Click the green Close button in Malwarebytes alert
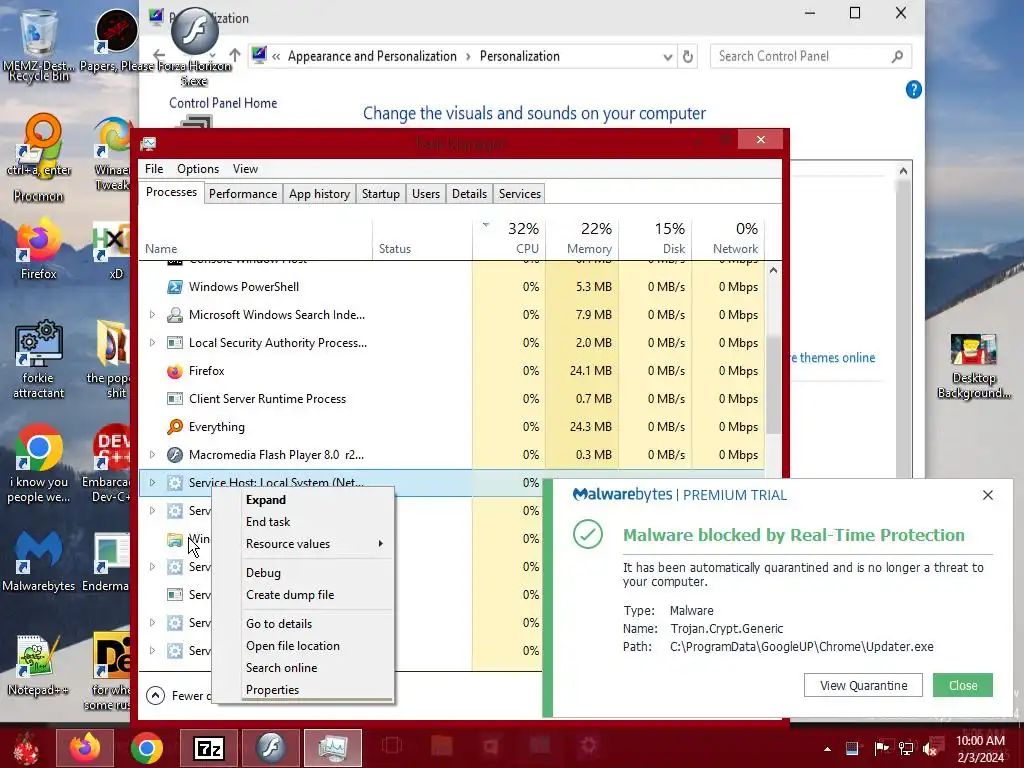The height and width of the screenshot is (768, 1024). 963,686
